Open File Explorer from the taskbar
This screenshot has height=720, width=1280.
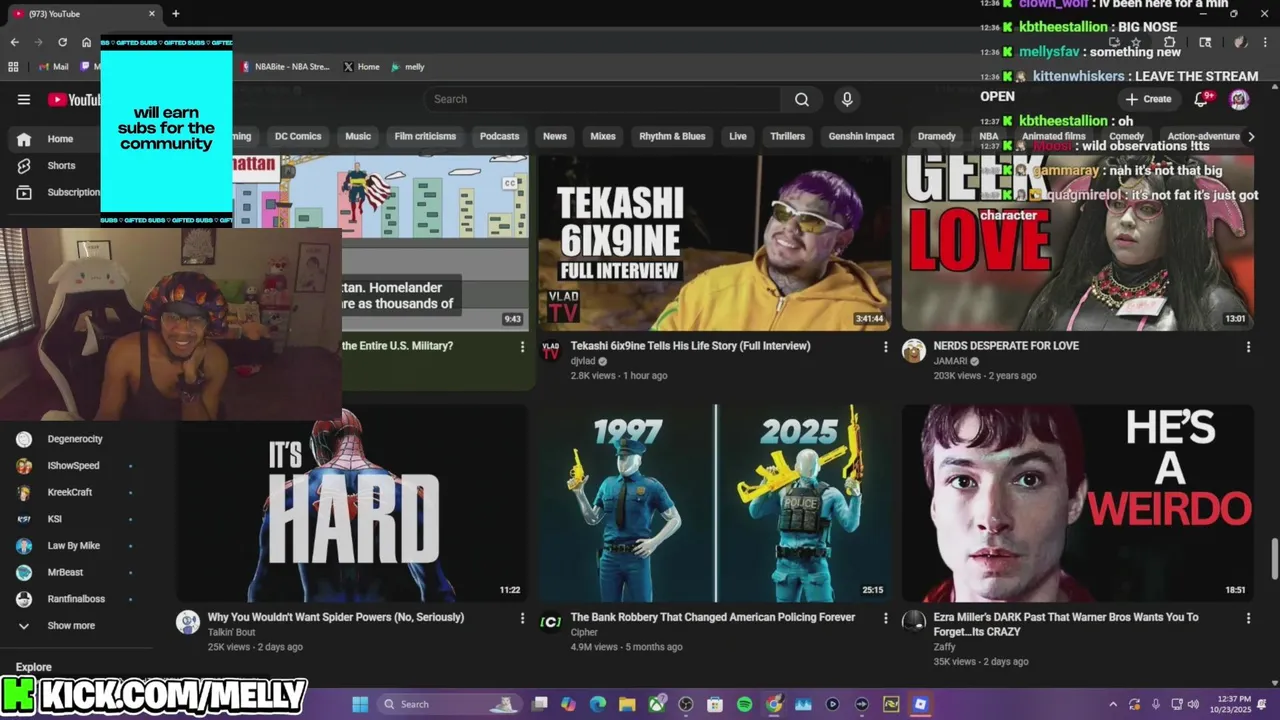point(627,704)
